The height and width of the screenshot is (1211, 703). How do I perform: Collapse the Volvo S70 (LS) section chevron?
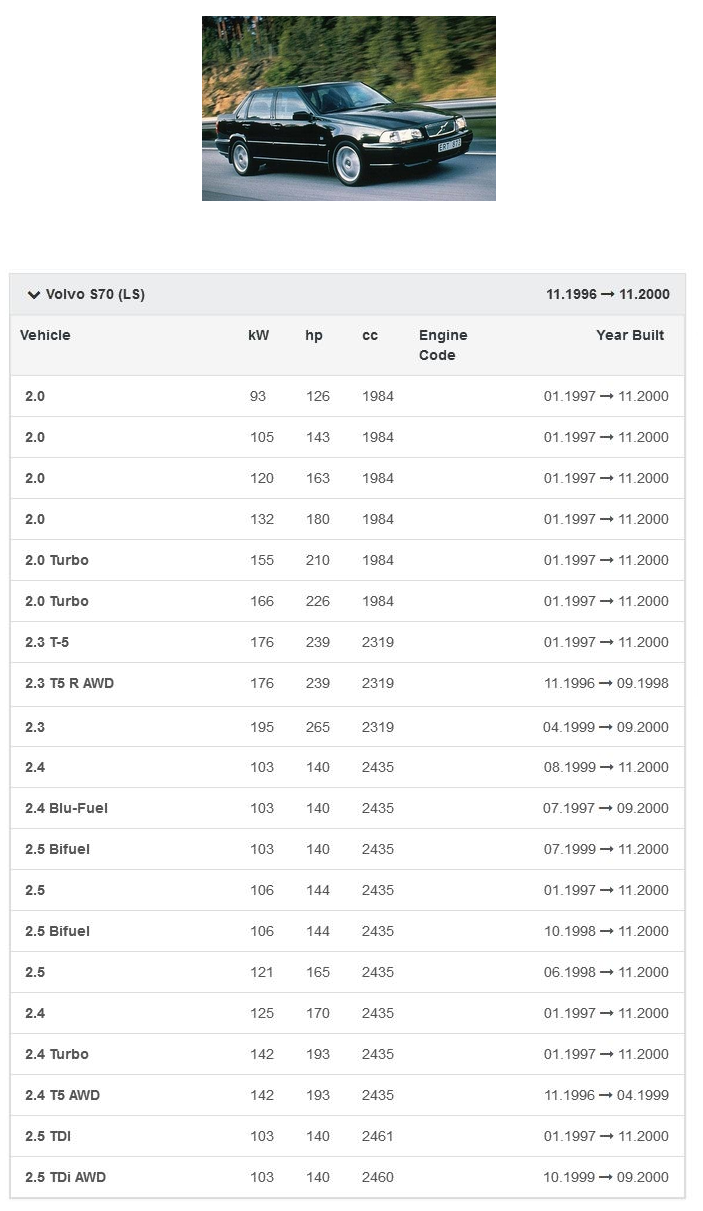click(x=33, y=295)
